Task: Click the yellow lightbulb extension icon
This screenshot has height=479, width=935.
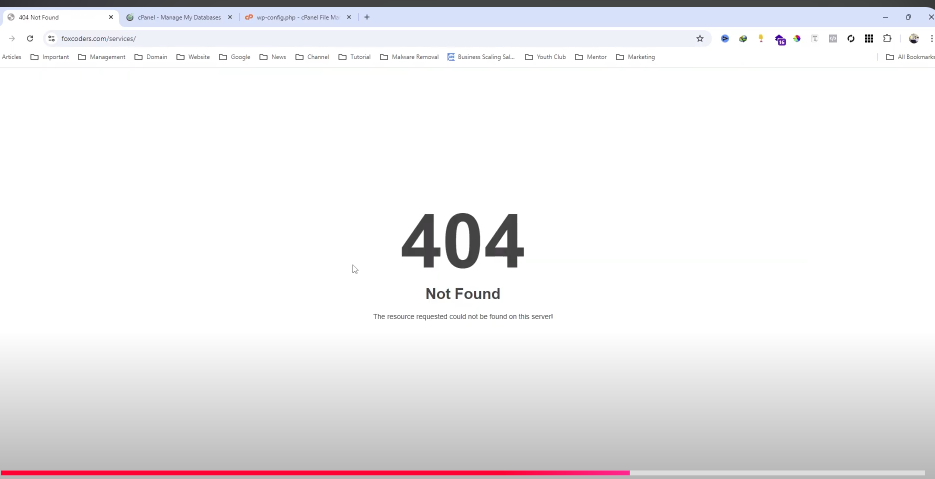Action: (x=761, y=38)
